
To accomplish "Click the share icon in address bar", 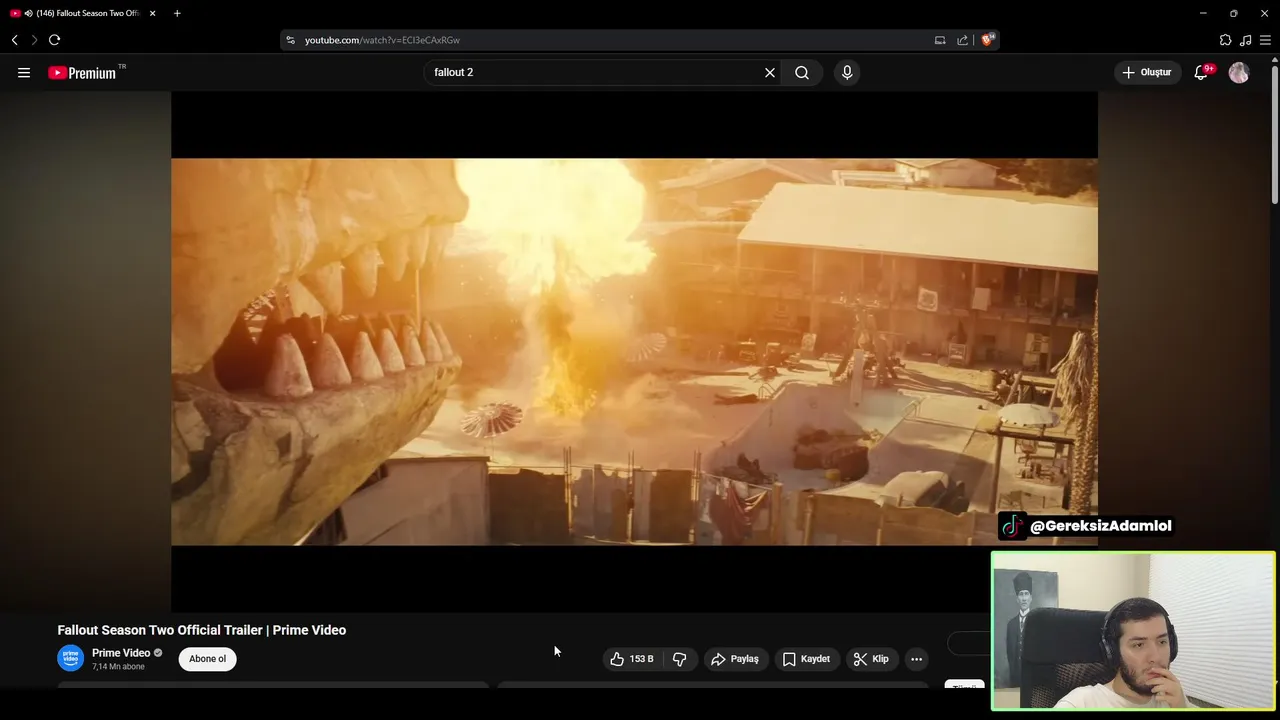I will point(962,40).
